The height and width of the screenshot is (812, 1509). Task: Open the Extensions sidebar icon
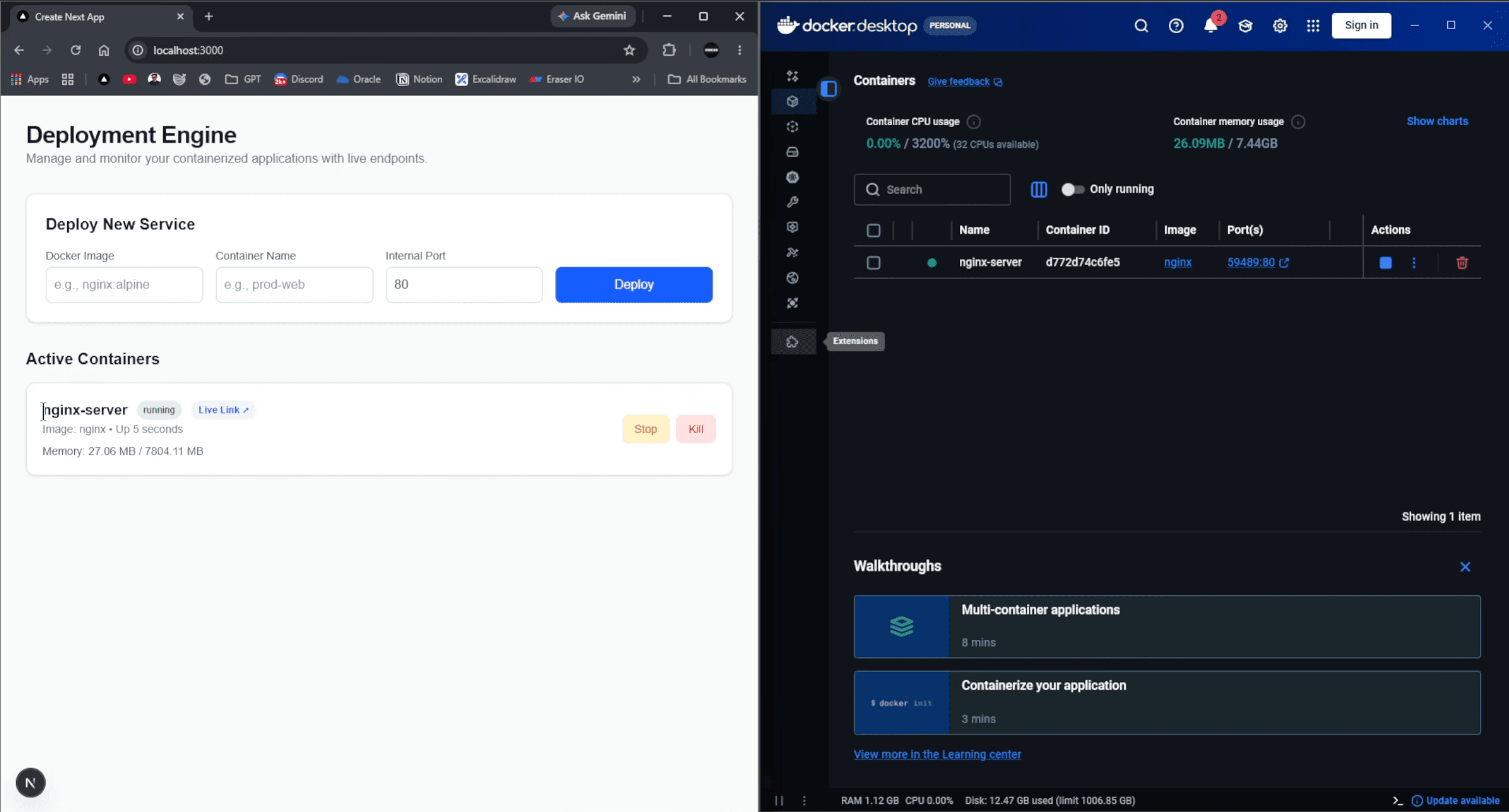tap(792, 342)
